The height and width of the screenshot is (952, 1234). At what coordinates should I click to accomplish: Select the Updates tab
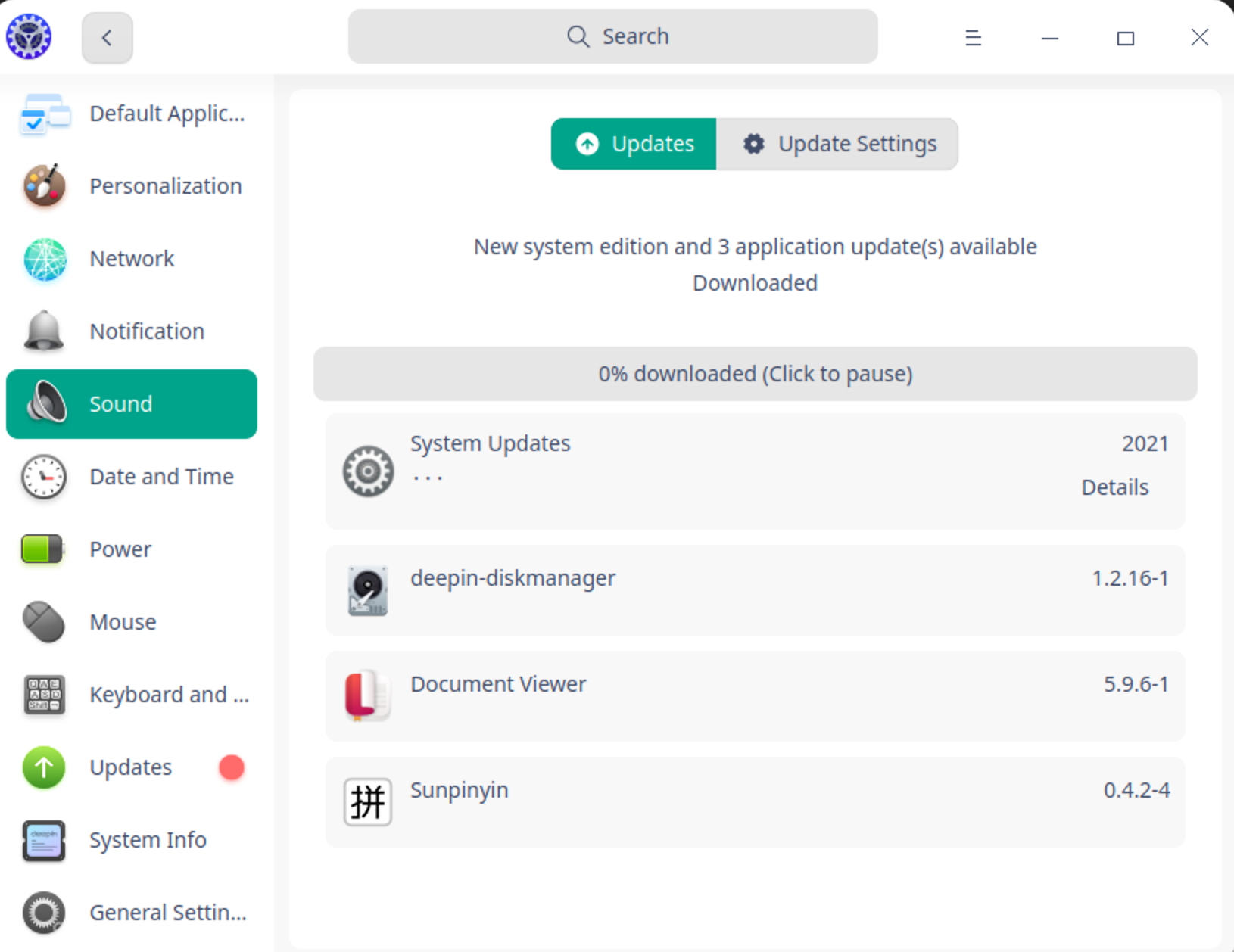[x=634, y=144]
